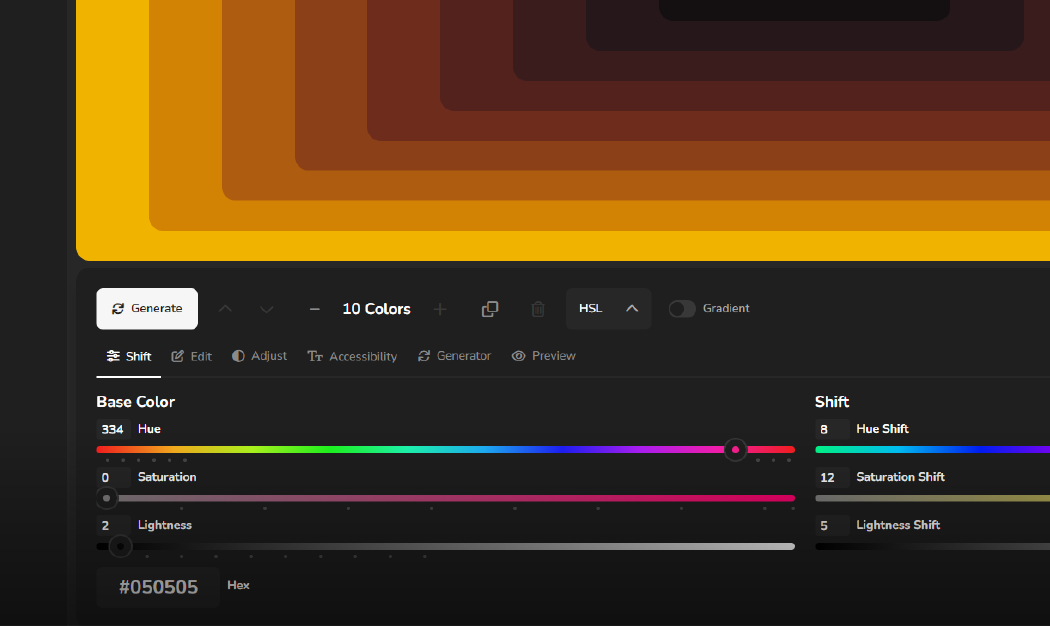Viewport: 1050px width, 626px height.
Task: Click the Lightness Shift slider track
Action: tap(932, 546)
